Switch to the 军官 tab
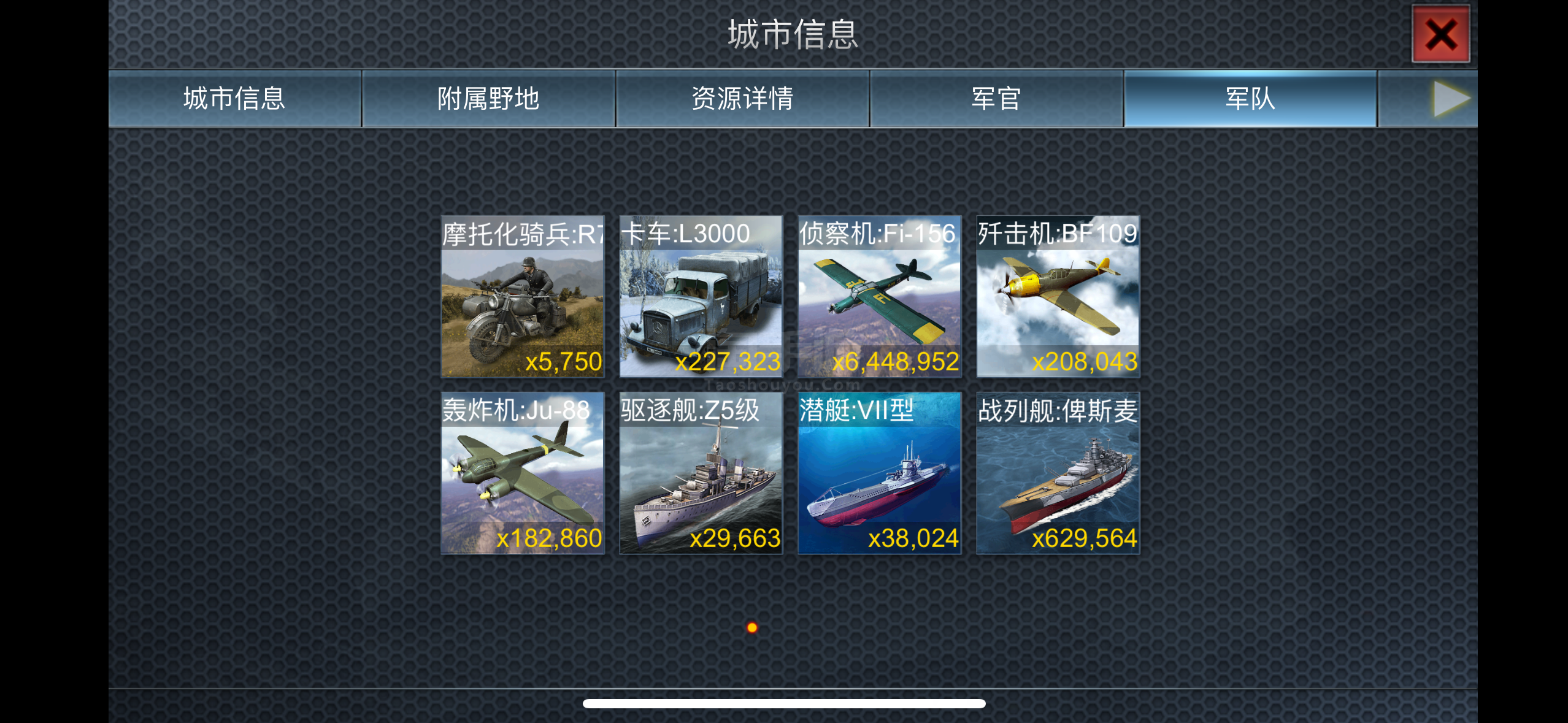 click(996, 99)
